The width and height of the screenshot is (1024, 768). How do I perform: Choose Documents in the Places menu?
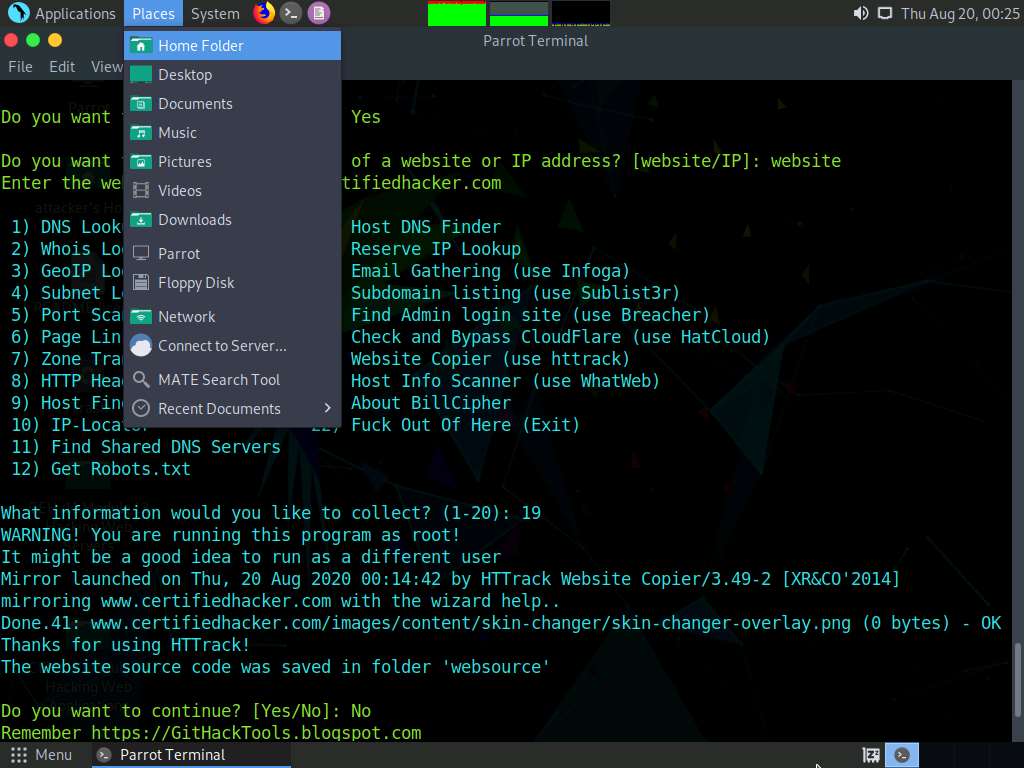(x=232, y=103)
